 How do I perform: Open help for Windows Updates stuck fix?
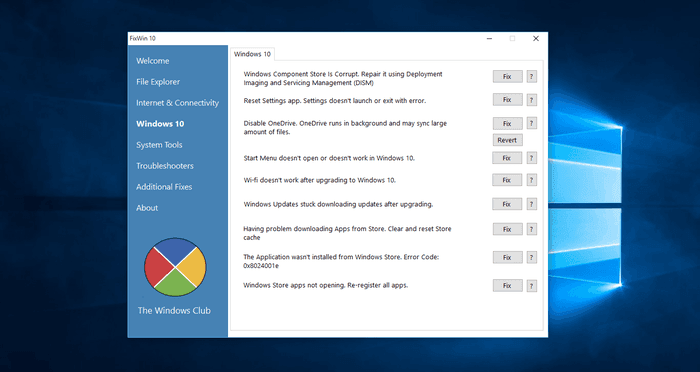[x=531, y=204]
